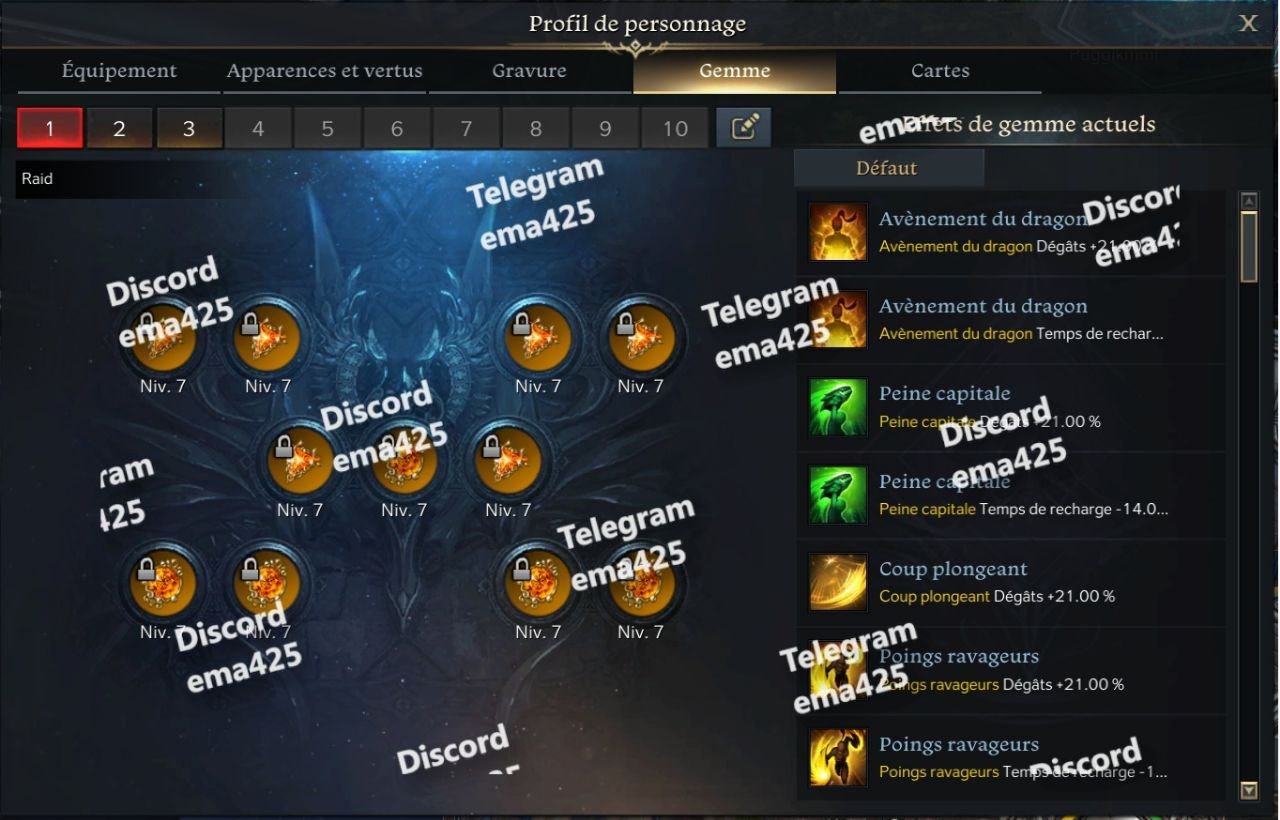Click the Poings ravageurs cooldown skill icon
1280x820 pixels.
838,758
